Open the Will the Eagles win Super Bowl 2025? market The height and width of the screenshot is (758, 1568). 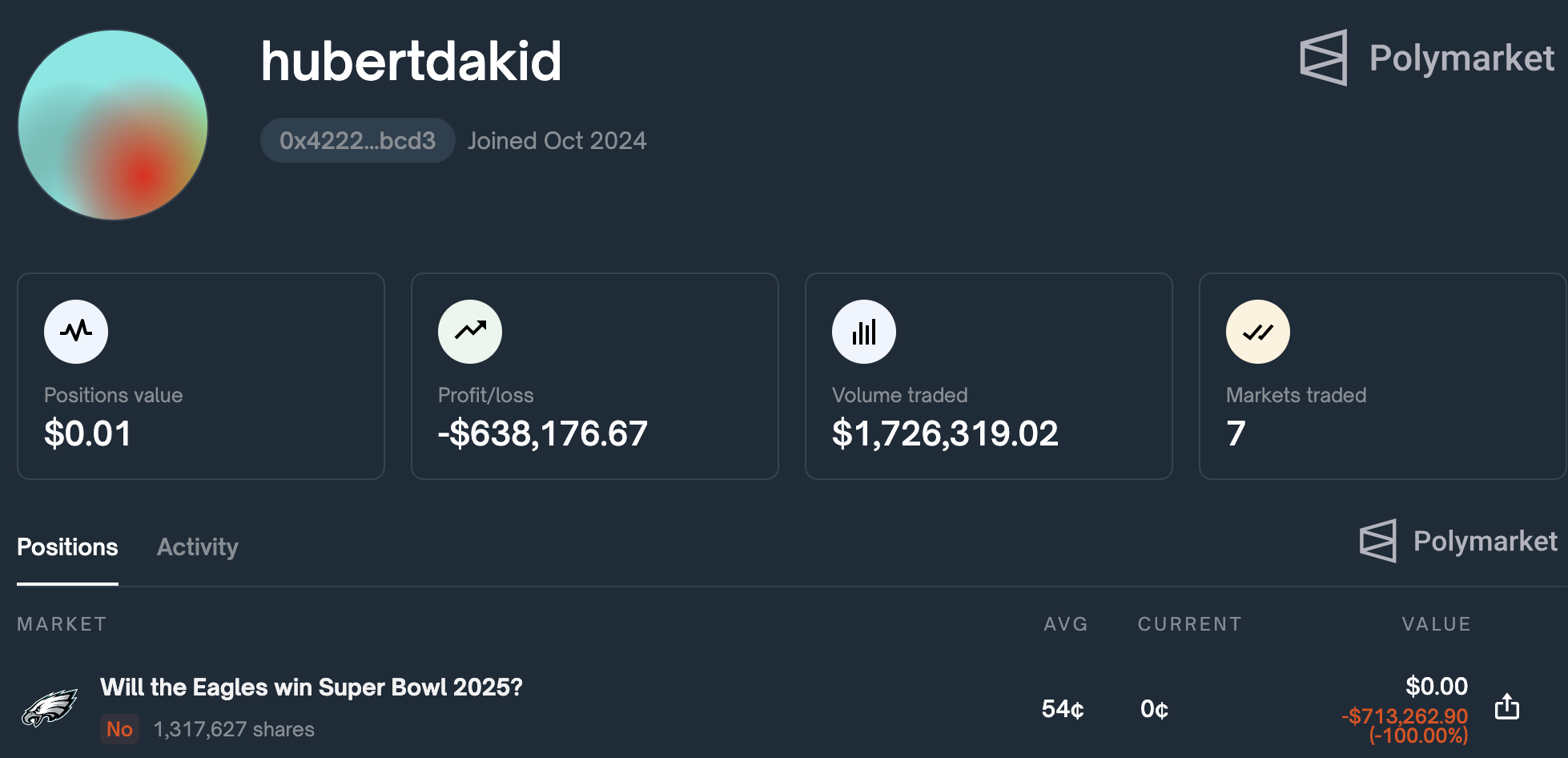(x=311, y=687)
